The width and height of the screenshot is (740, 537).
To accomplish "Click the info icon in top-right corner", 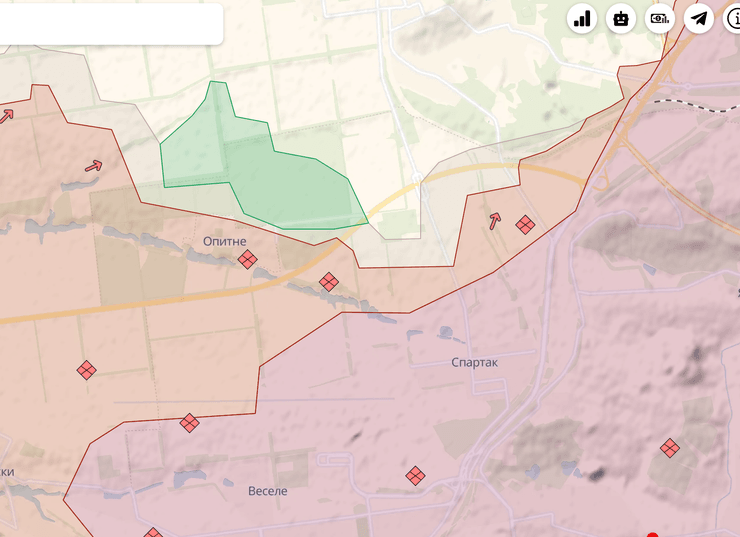I will point(732,18).
